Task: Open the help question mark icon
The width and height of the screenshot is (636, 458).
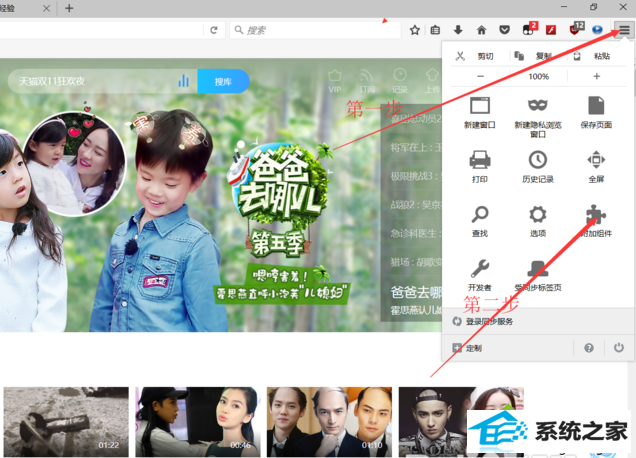Action: click(589, 348)
